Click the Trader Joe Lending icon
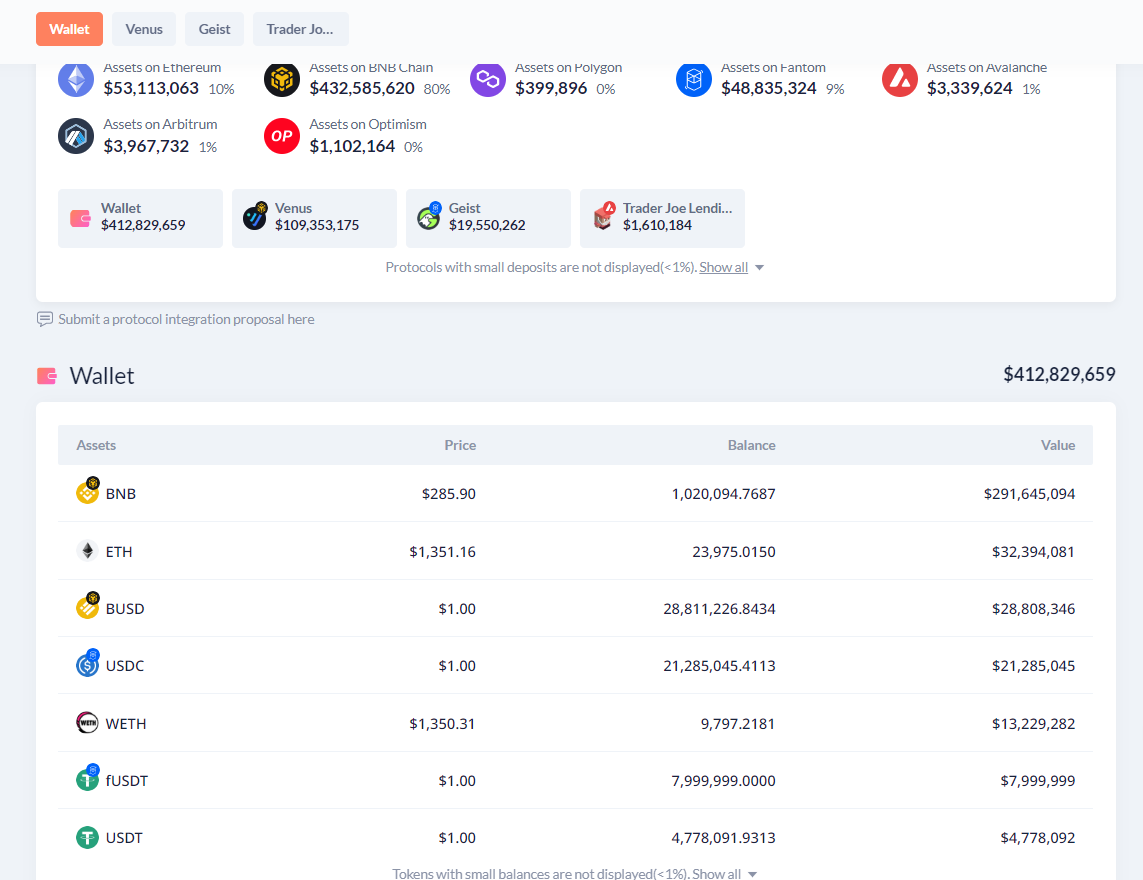1143x880 pixels. pos(604,217)
